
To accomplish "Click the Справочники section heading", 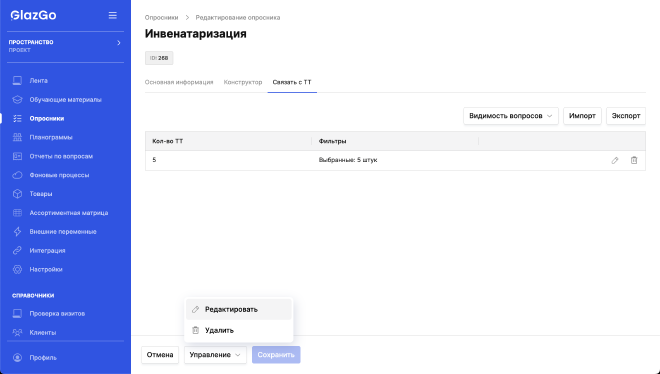I will click(33, 295).
